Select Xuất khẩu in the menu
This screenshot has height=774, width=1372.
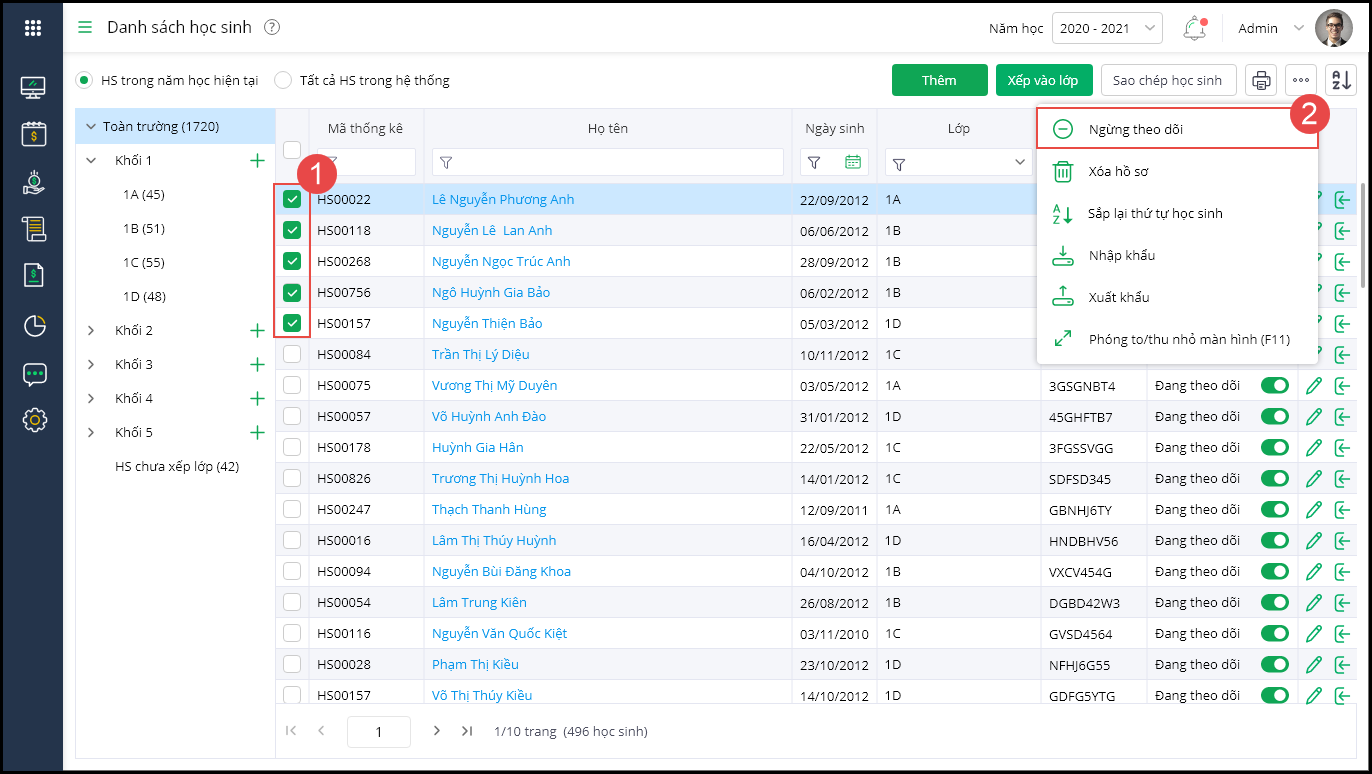[1118, 297]
